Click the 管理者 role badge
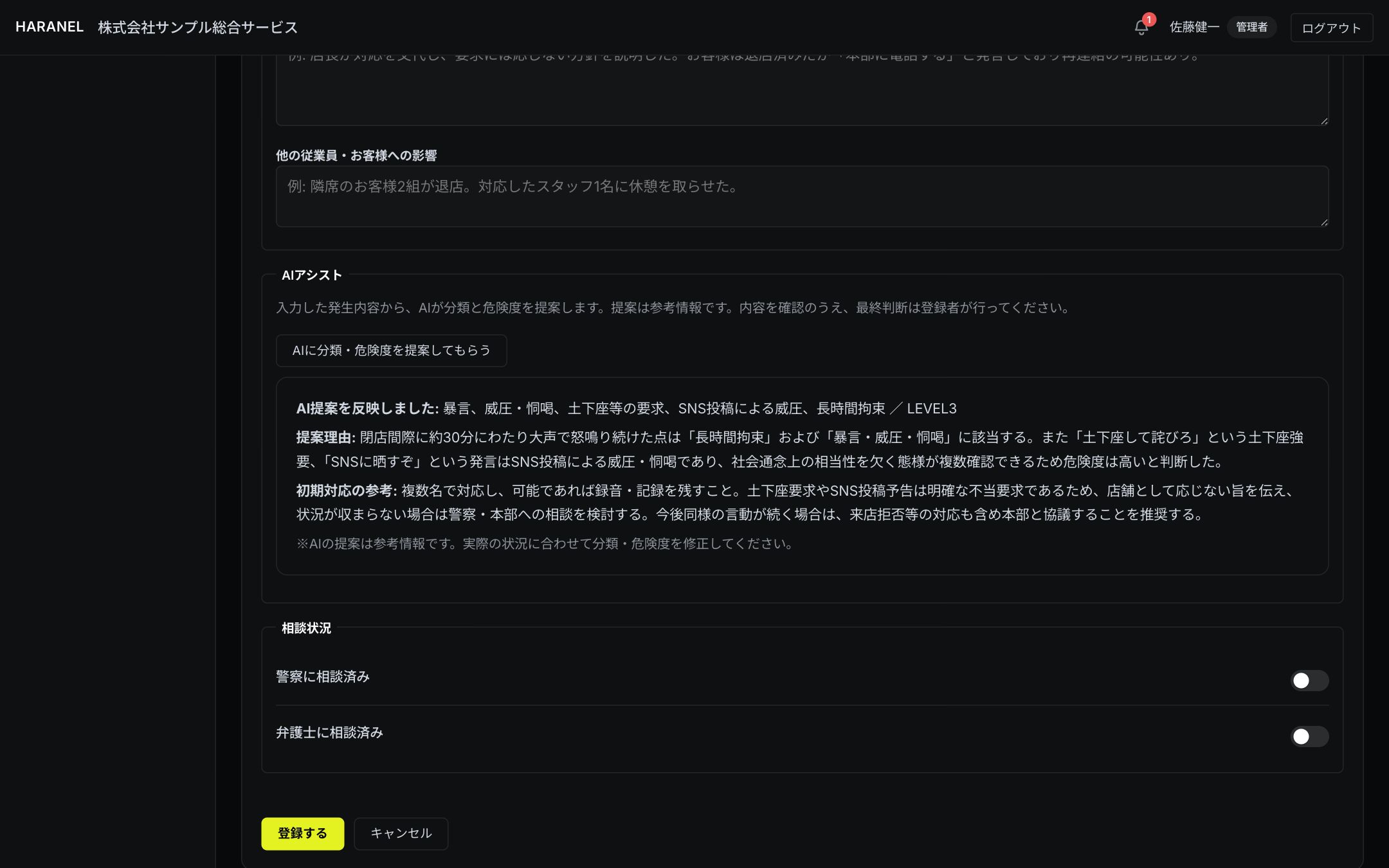 click(x=1251, y=27)
